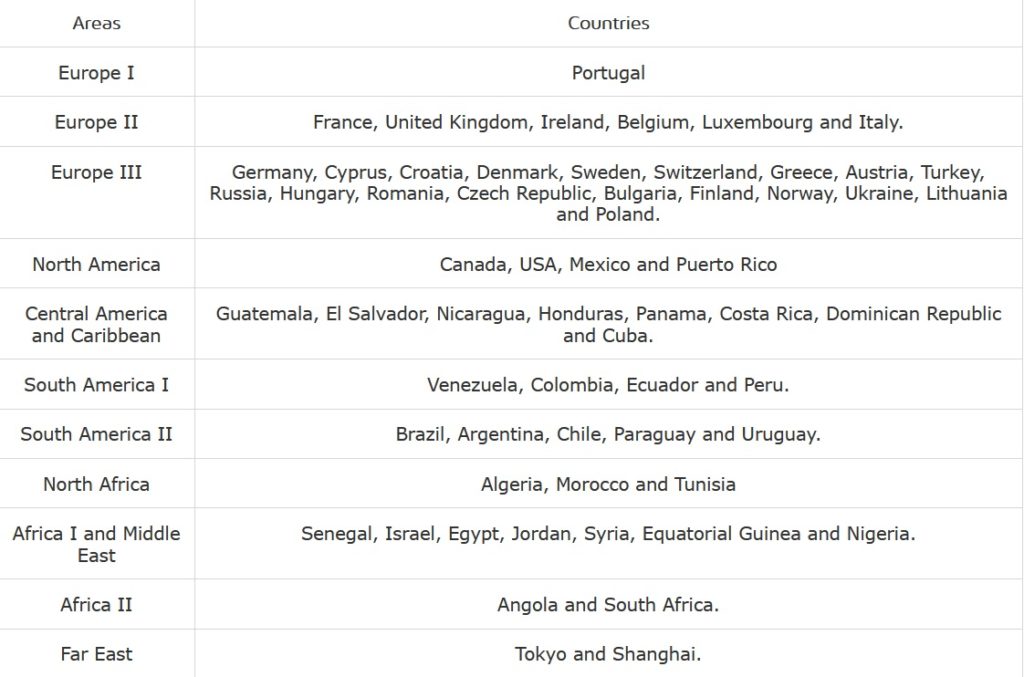The image size is (1024, 677).
Task: Select the Europe II area cell
Action: pyautogui.click(x=96, y=123)
